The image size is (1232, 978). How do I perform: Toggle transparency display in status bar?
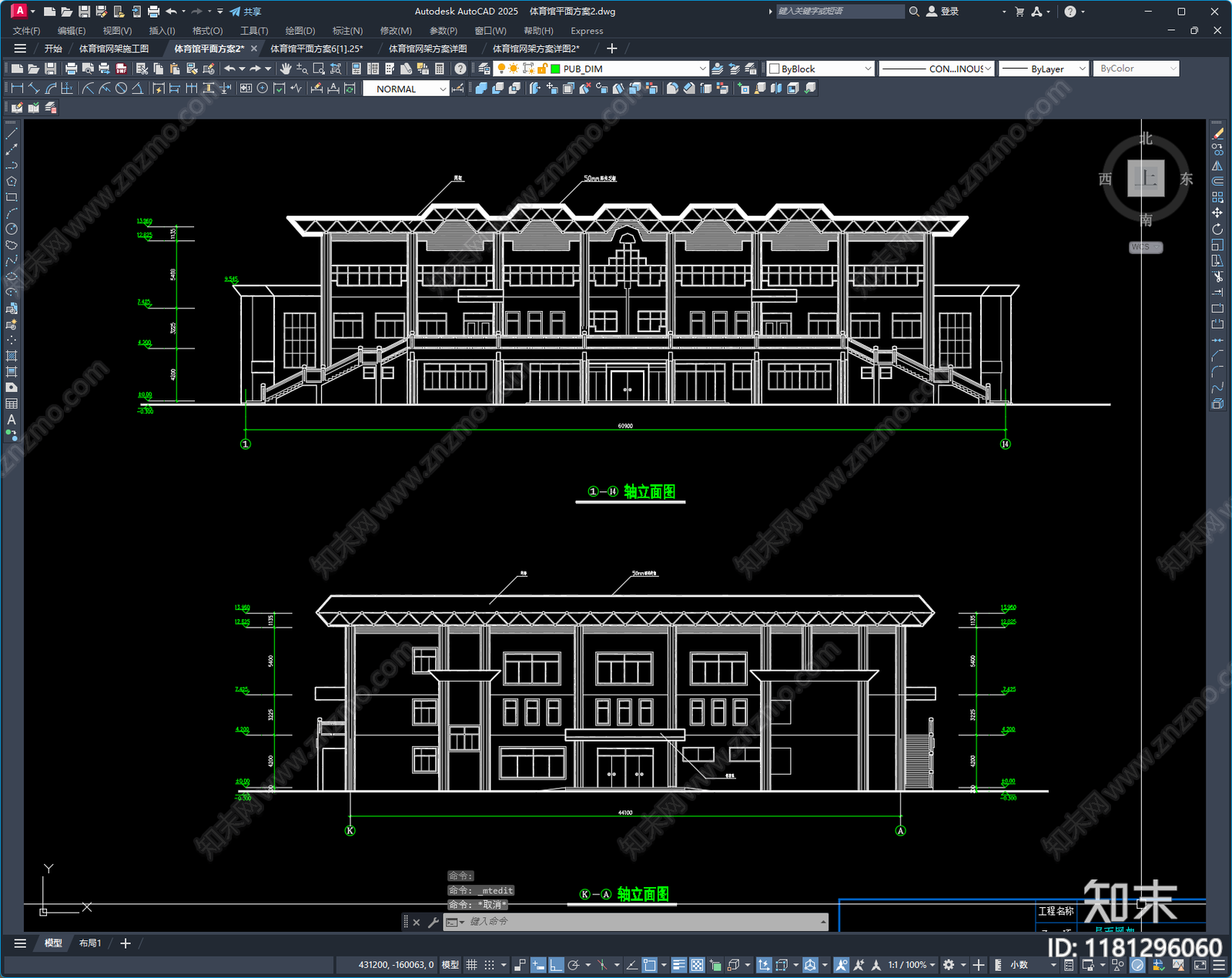coord(697,965)
